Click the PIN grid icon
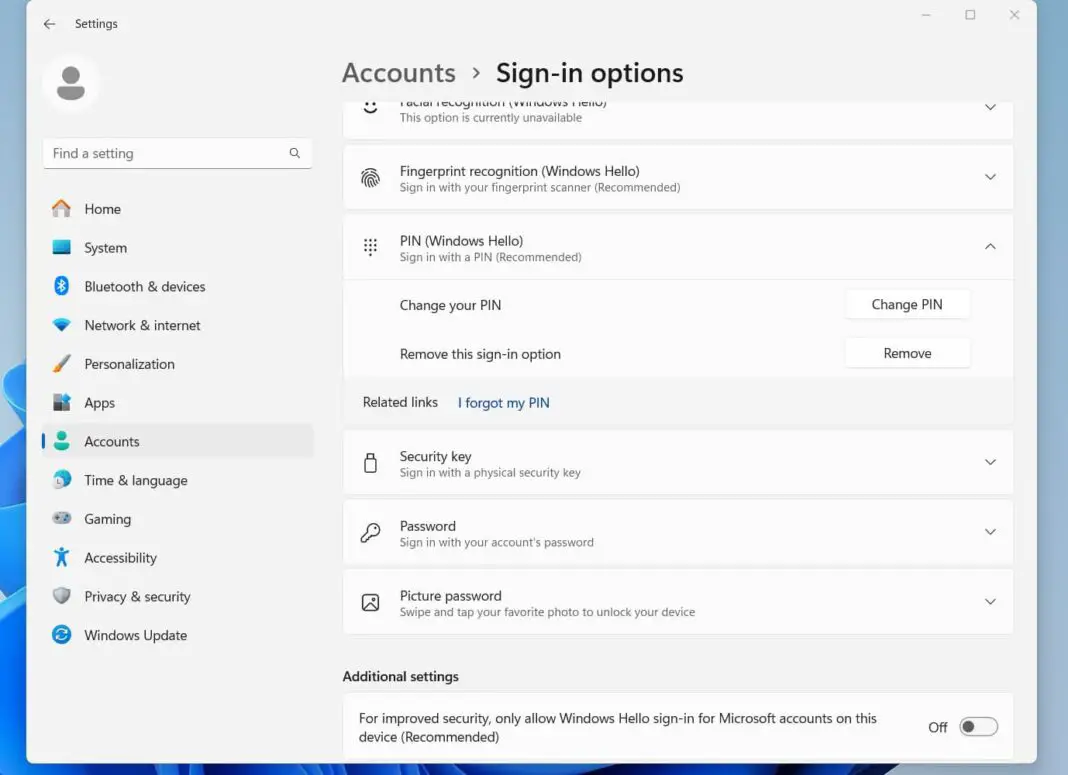The image size is (1068, 775). [x=371, y=247]
